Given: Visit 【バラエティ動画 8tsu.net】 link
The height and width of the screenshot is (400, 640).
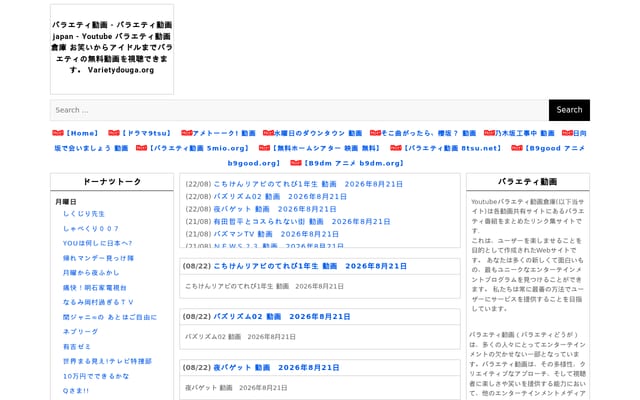Looking at the screenshot, I should click(x=452, y=148).
